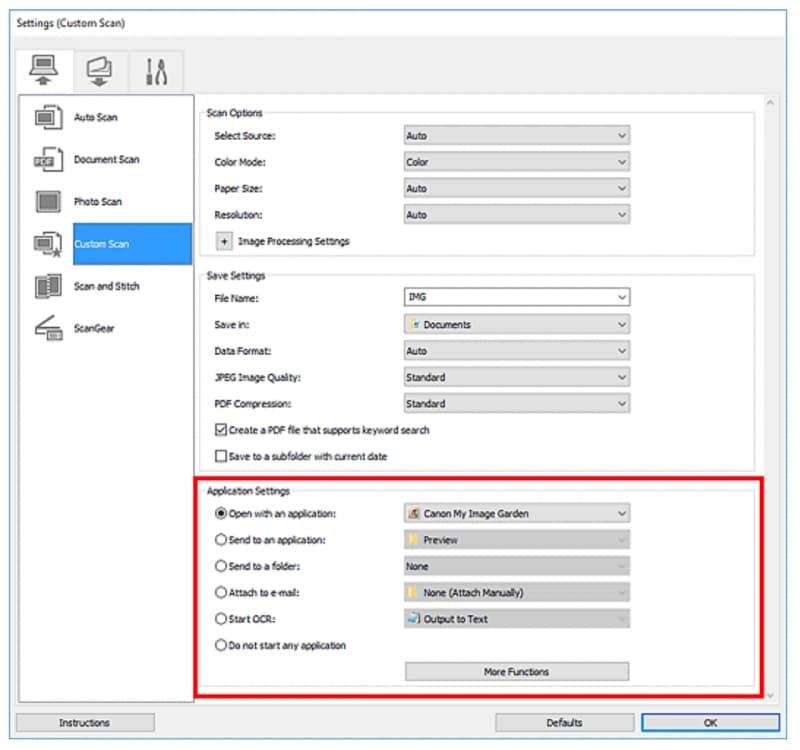Select Open with an application radio
800x750 pixels.
220,513
